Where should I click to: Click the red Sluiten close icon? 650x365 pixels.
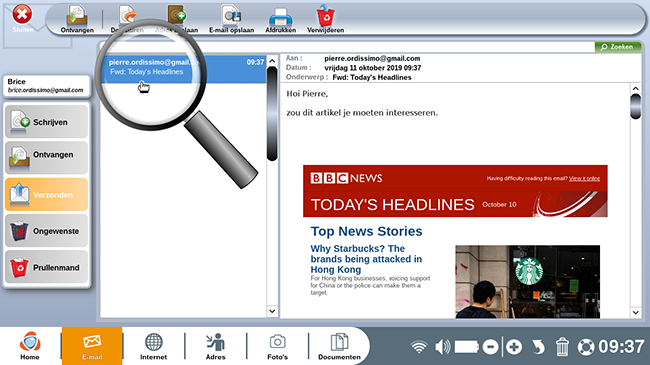click(22, 15)
